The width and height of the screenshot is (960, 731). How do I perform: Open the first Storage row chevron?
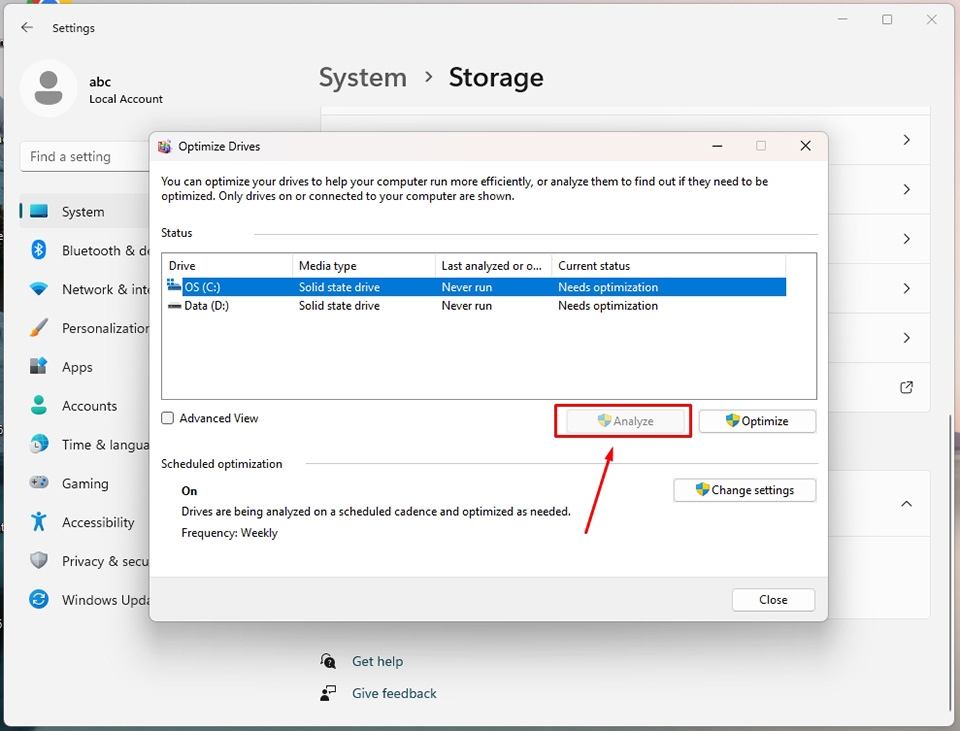click(x=907, y=140)
